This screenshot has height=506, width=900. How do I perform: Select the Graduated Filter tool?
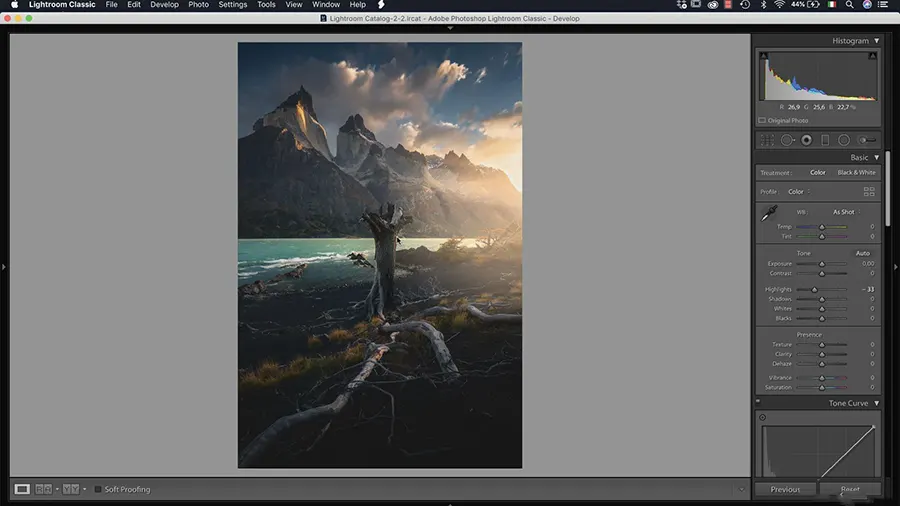pyautogui.click(x=825, y=141)
